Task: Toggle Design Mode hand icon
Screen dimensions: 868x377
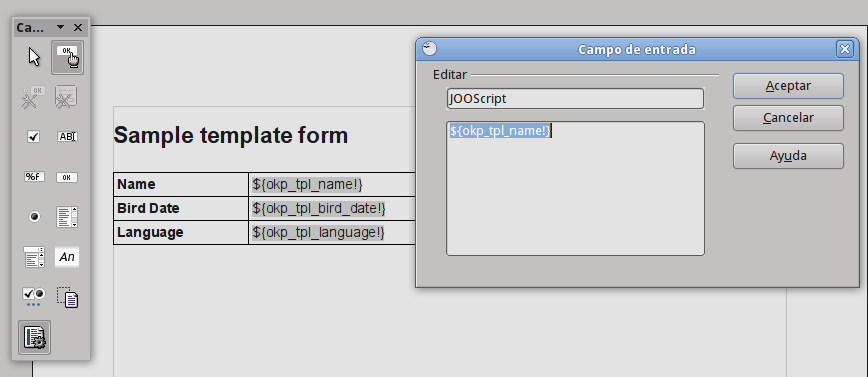Action: coord(68,57)
